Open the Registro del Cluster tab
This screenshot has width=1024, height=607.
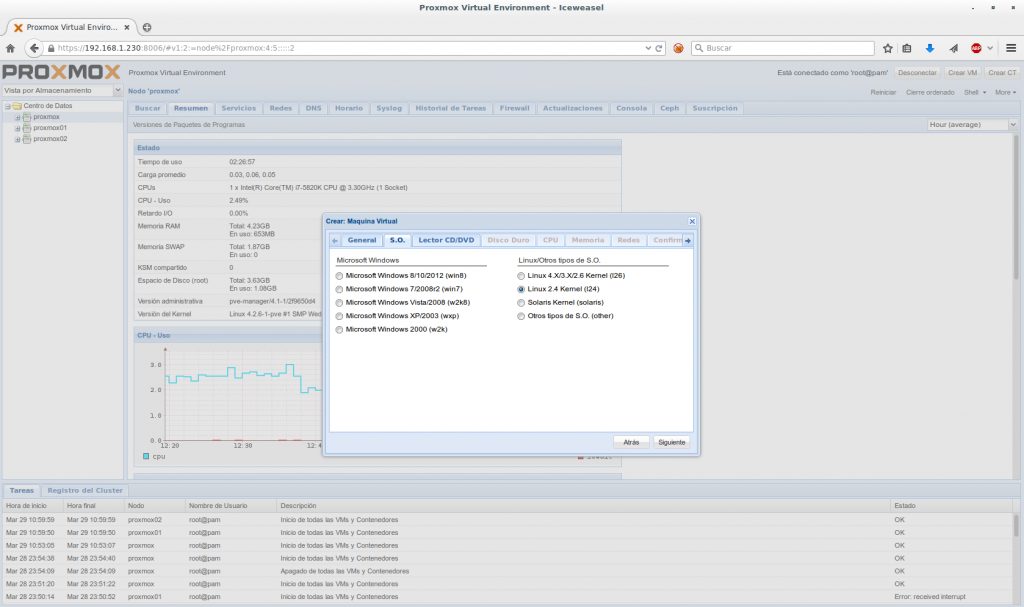85,490
